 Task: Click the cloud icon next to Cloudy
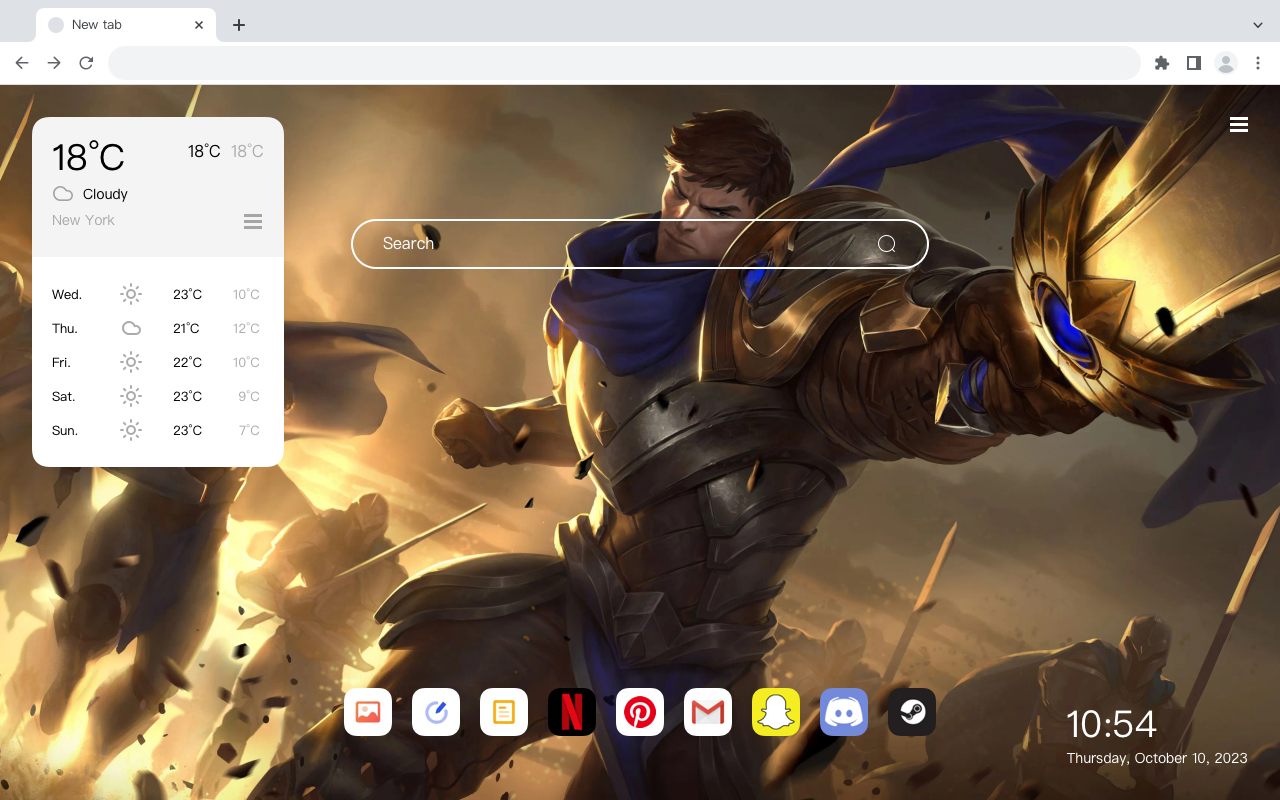[63, 194]
